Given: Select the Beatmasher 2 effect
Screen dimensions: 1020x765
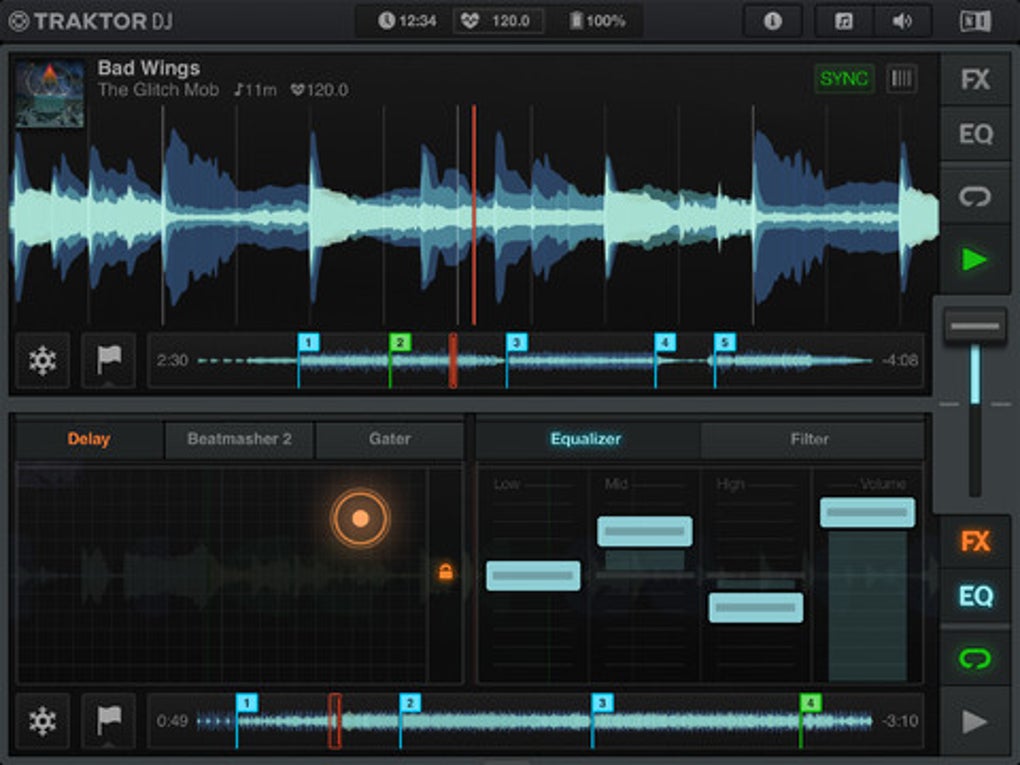Looking at the screenshot, I should (240, 438).
